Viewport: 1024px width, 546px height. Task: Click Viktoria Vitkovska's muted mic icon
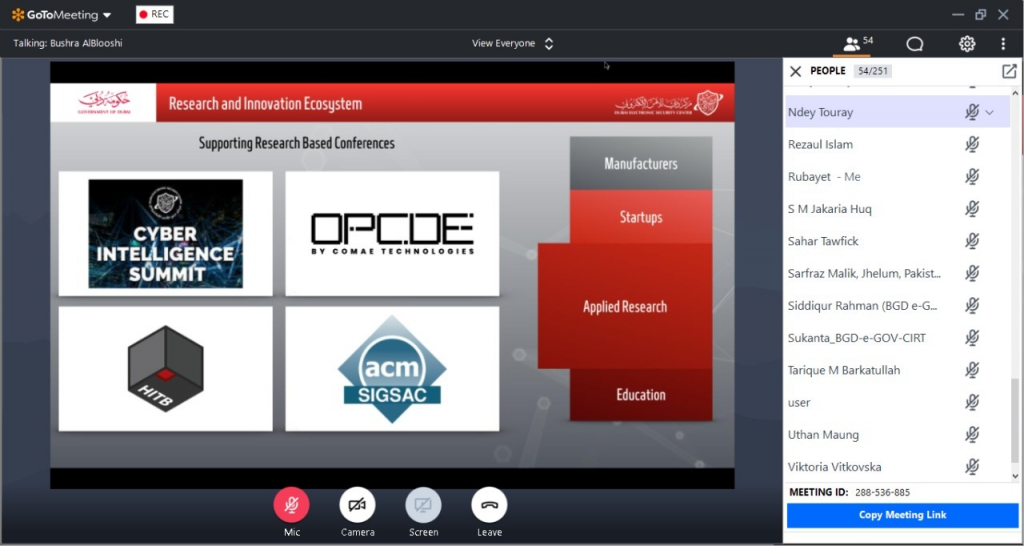[972, 467]
